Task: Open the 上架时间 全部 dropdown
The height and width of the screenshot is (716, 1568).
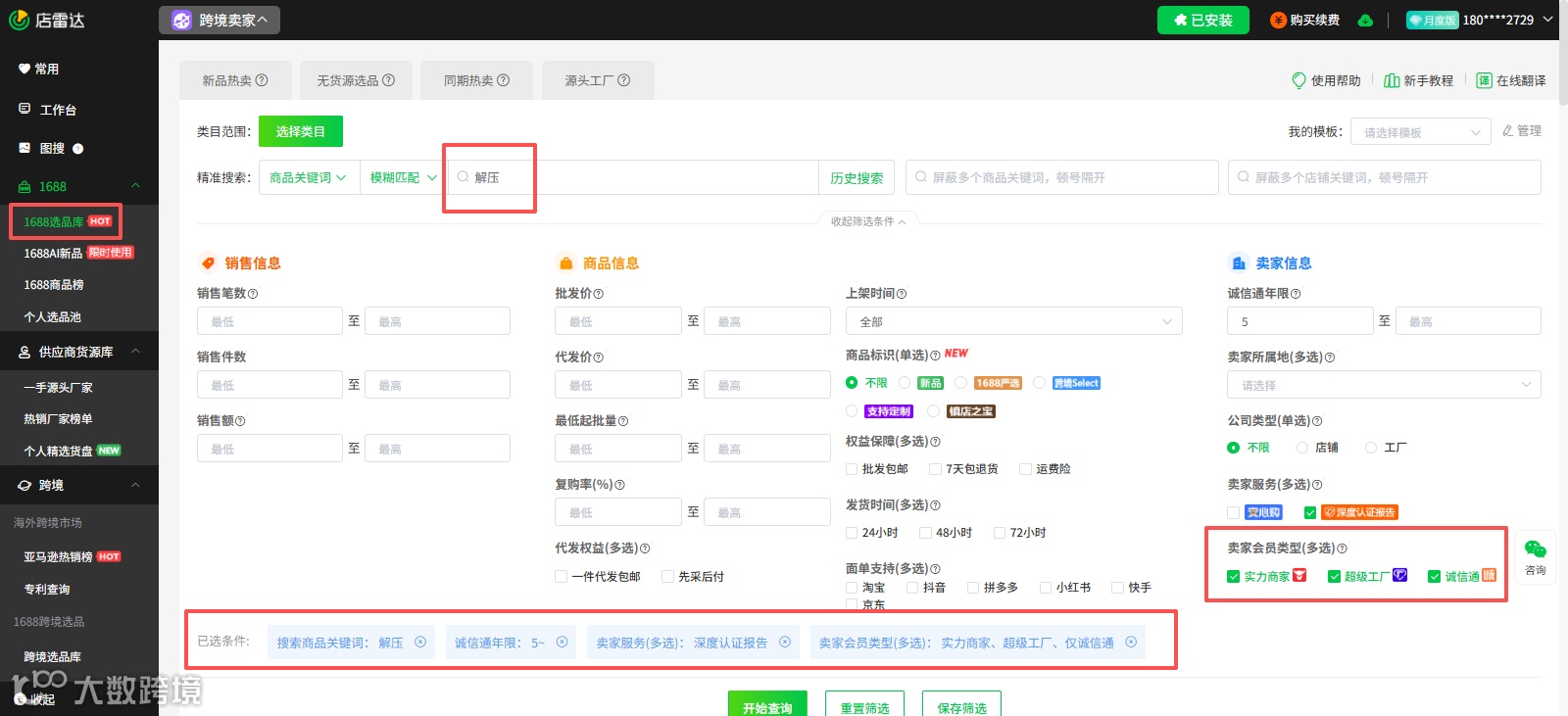Action: pos(1014,321)
